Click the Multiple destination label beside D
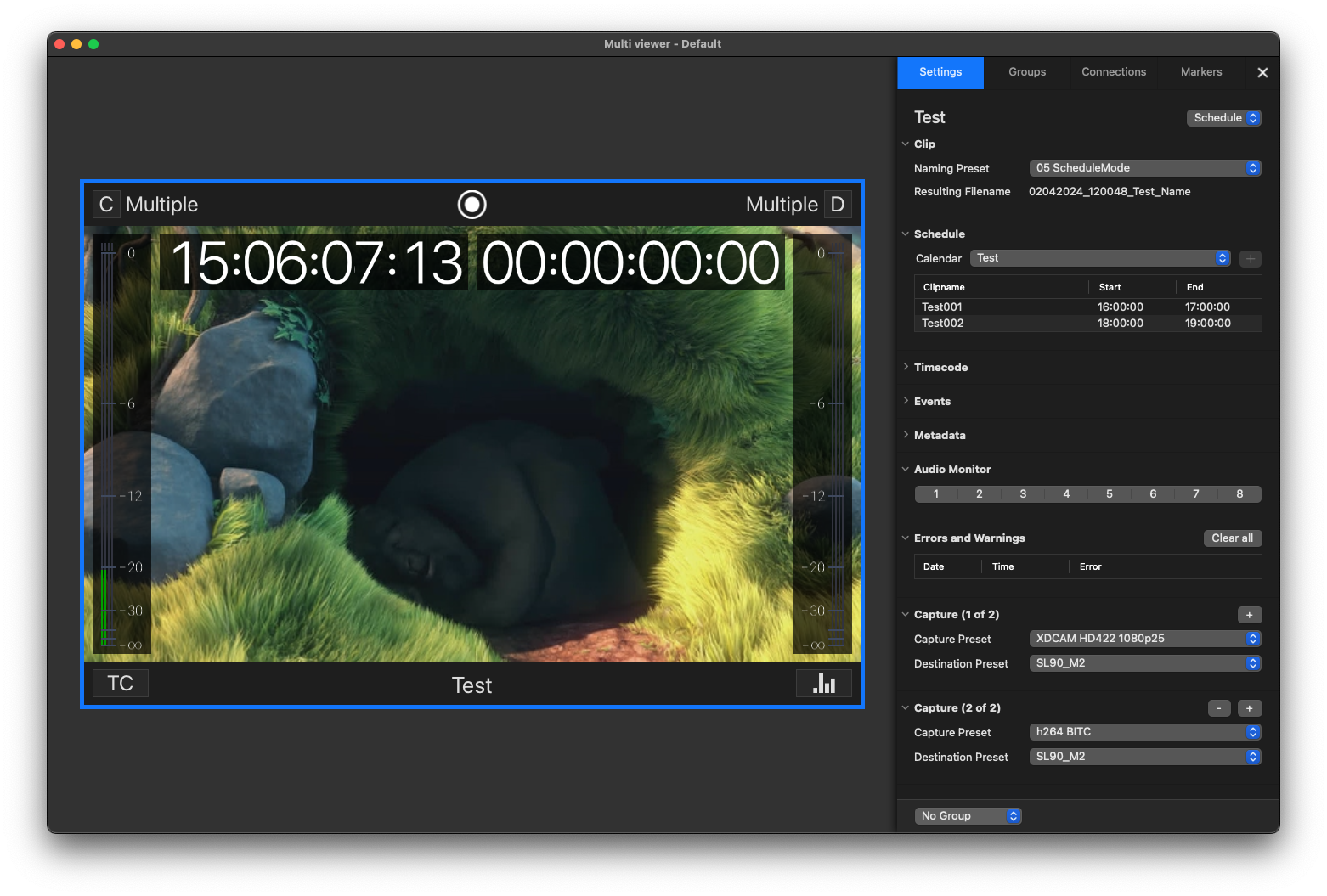 pos(782,205)
